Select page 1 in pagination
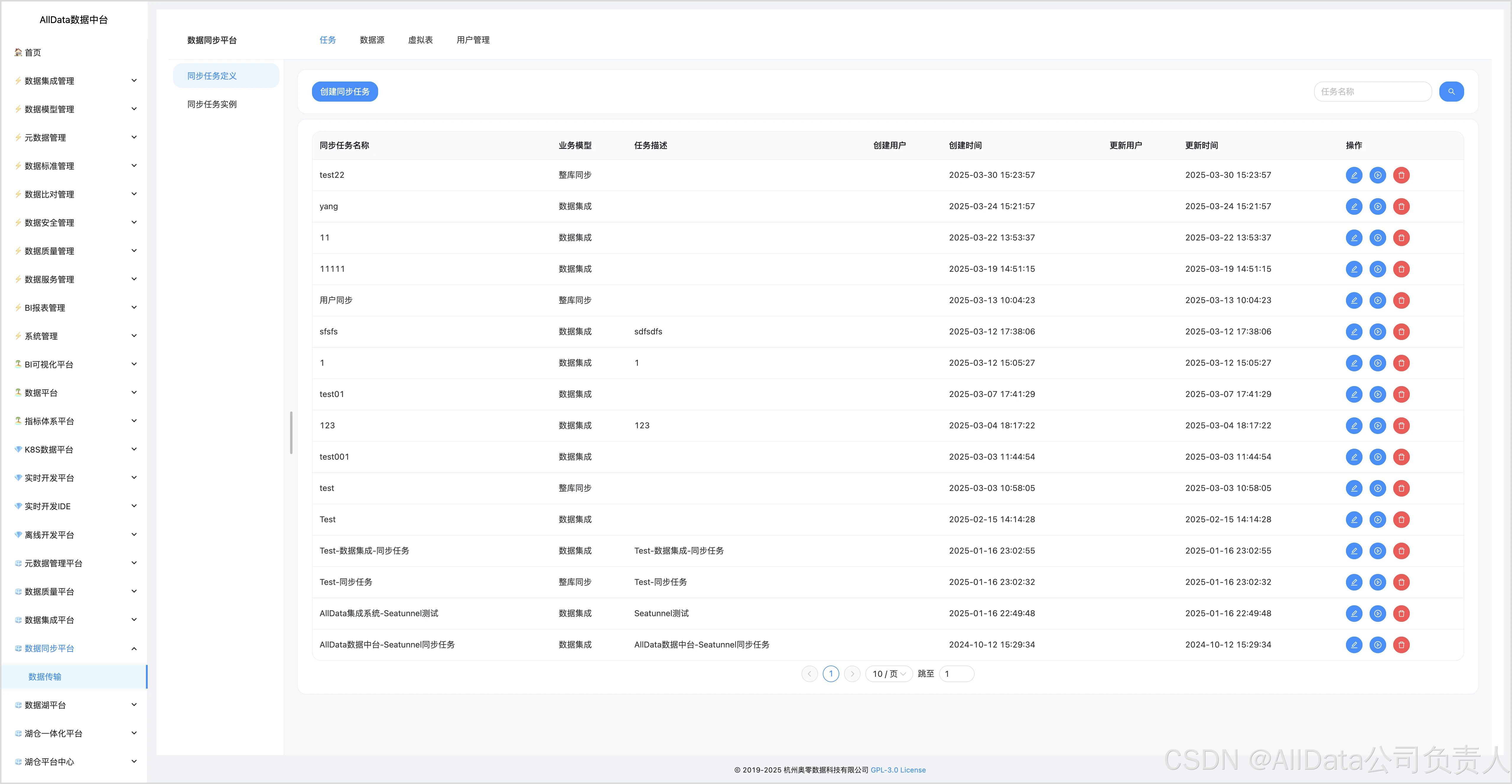Screen dimensions: 1512x784 (830, 674)
